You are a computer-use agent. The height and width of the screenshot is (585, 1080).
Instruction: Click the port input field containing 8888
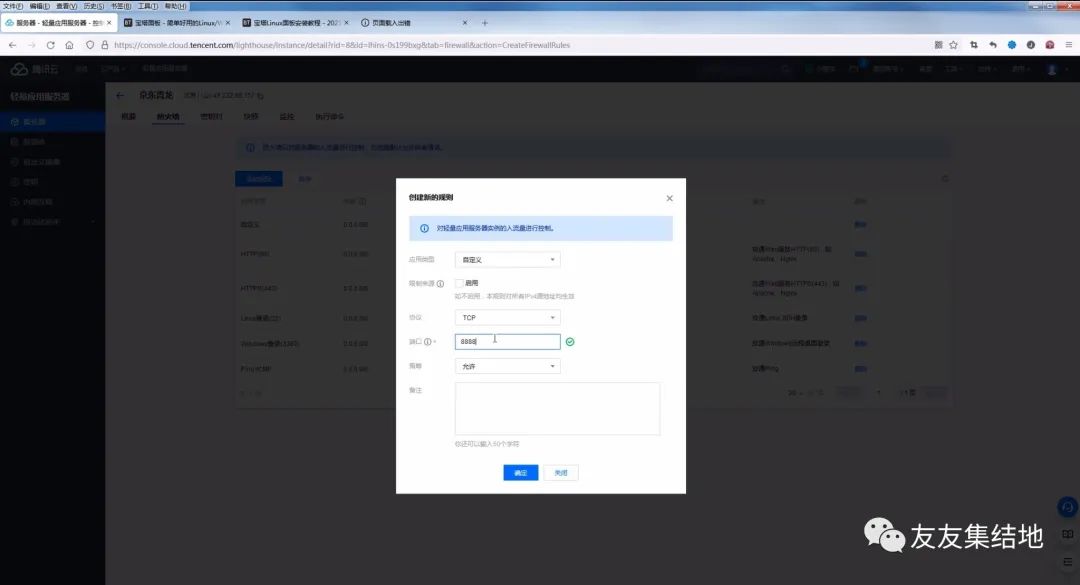tap(508, 342)
